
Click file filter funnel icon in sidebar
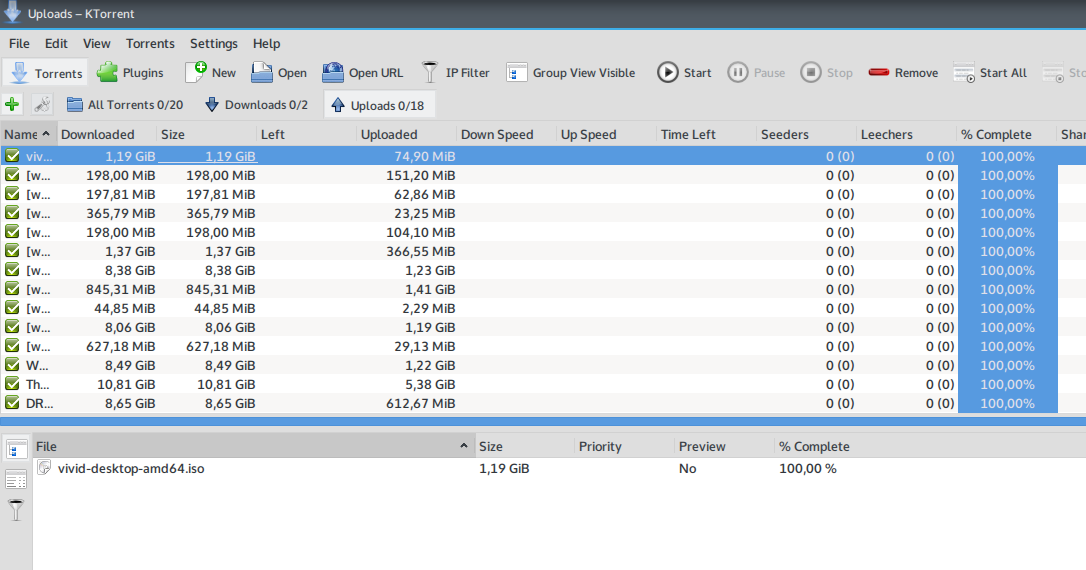coord(16,510)
